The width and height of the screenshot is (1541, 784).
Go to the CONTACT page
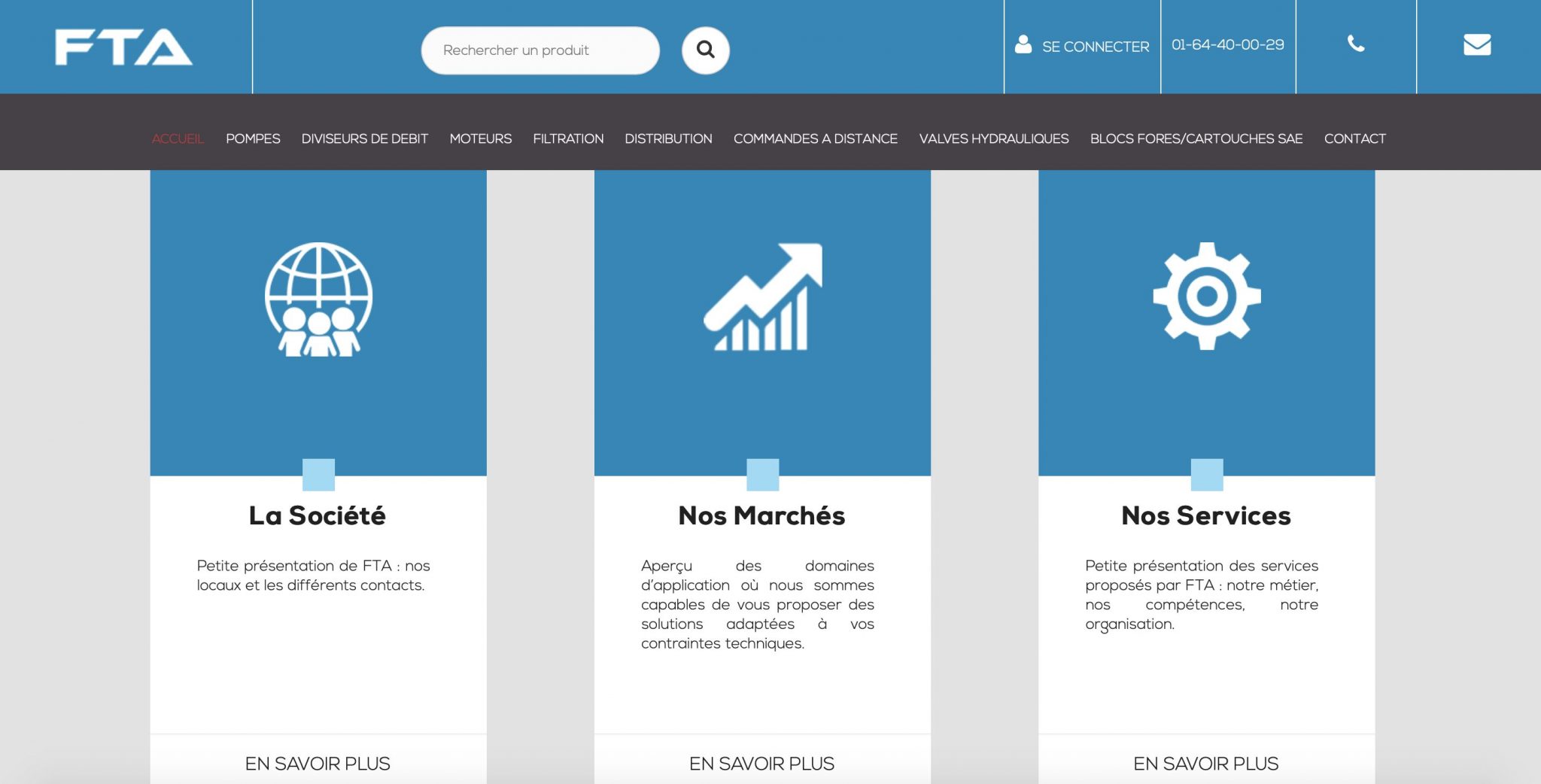click(x=1354, y=138)
